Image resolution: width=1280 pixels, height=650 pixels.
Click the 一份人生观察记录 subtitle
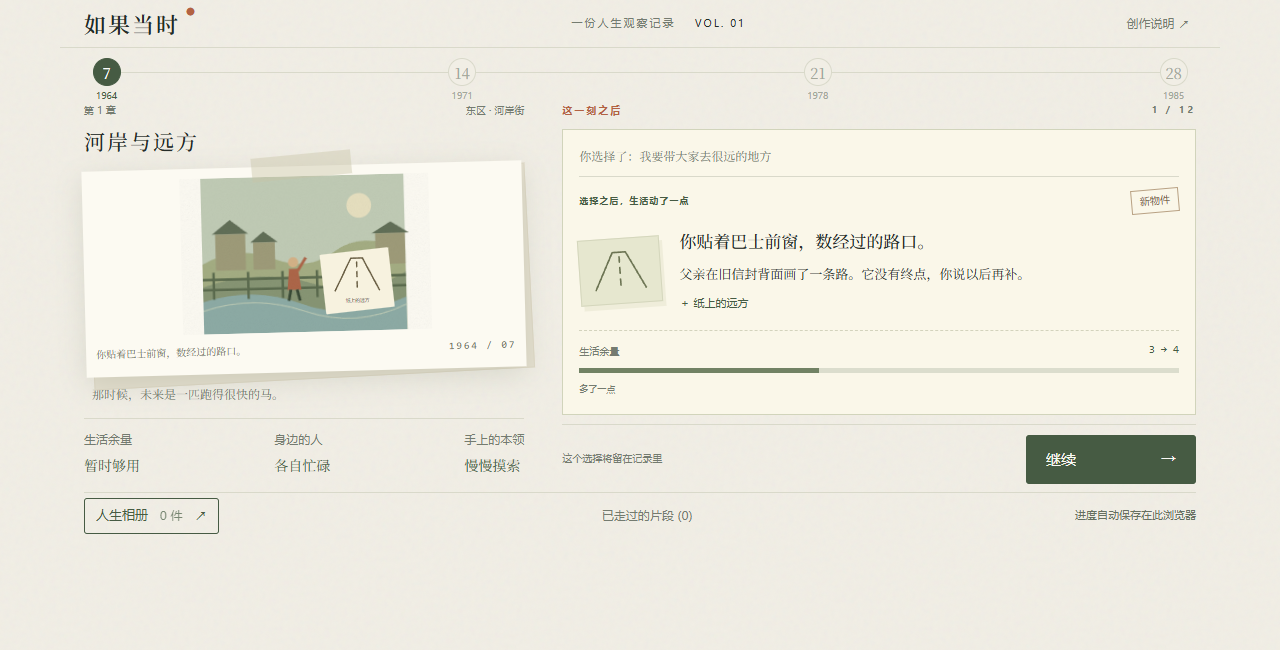[x=623, y=24]
